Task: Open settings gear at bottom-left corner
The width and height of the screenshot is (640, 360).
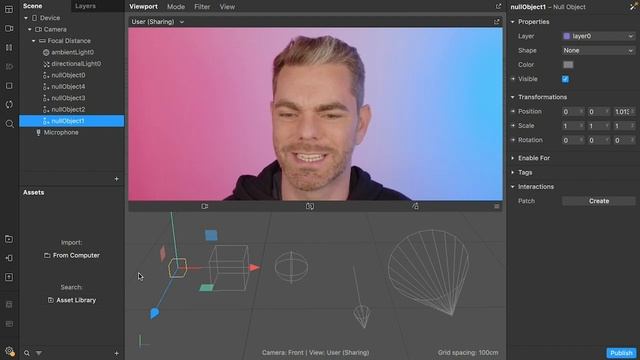Action: [9, 351]
